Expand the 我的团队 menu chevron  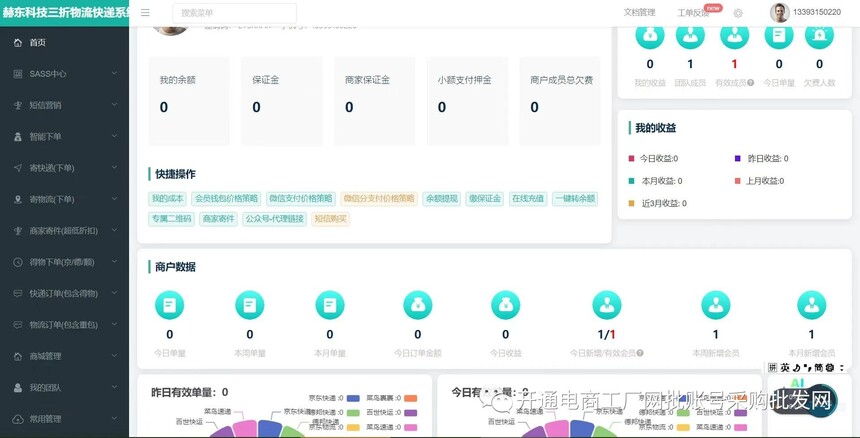click(114, 386)
